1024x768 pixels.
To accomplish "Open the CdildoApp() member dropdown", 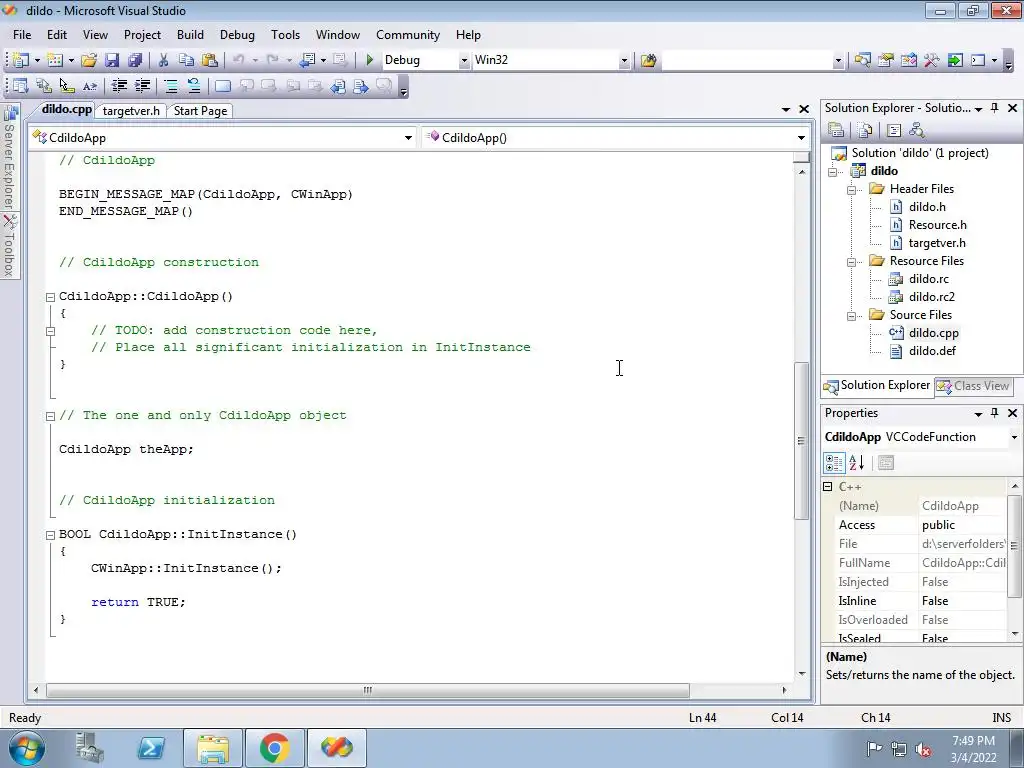I will coord(801,138).
